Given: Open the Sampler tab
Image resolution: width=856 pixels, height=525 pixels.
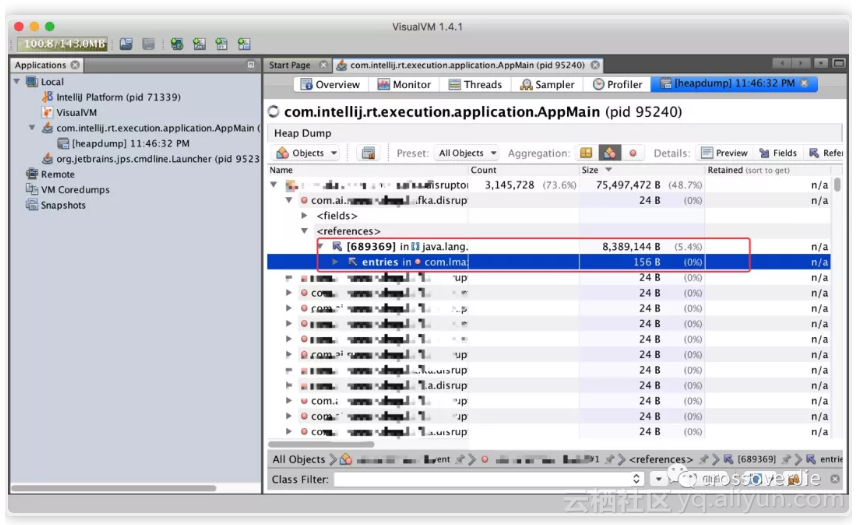Looking at the screenshot, I should pyautogui.click(x=547, y=84).
